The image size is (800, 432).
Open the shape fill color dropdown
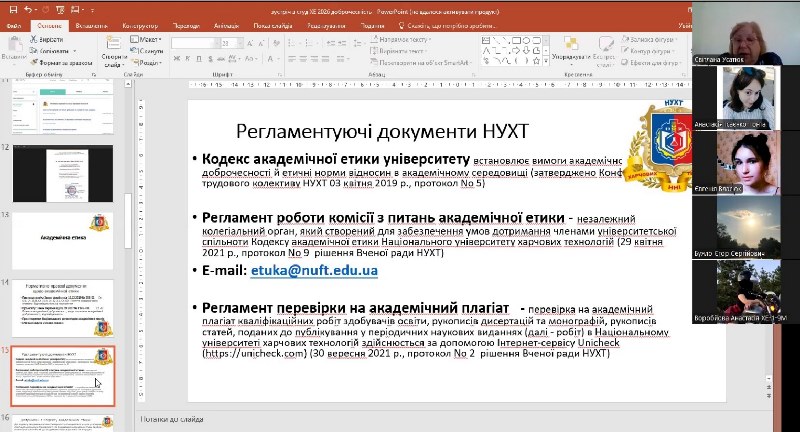(649, 39)
